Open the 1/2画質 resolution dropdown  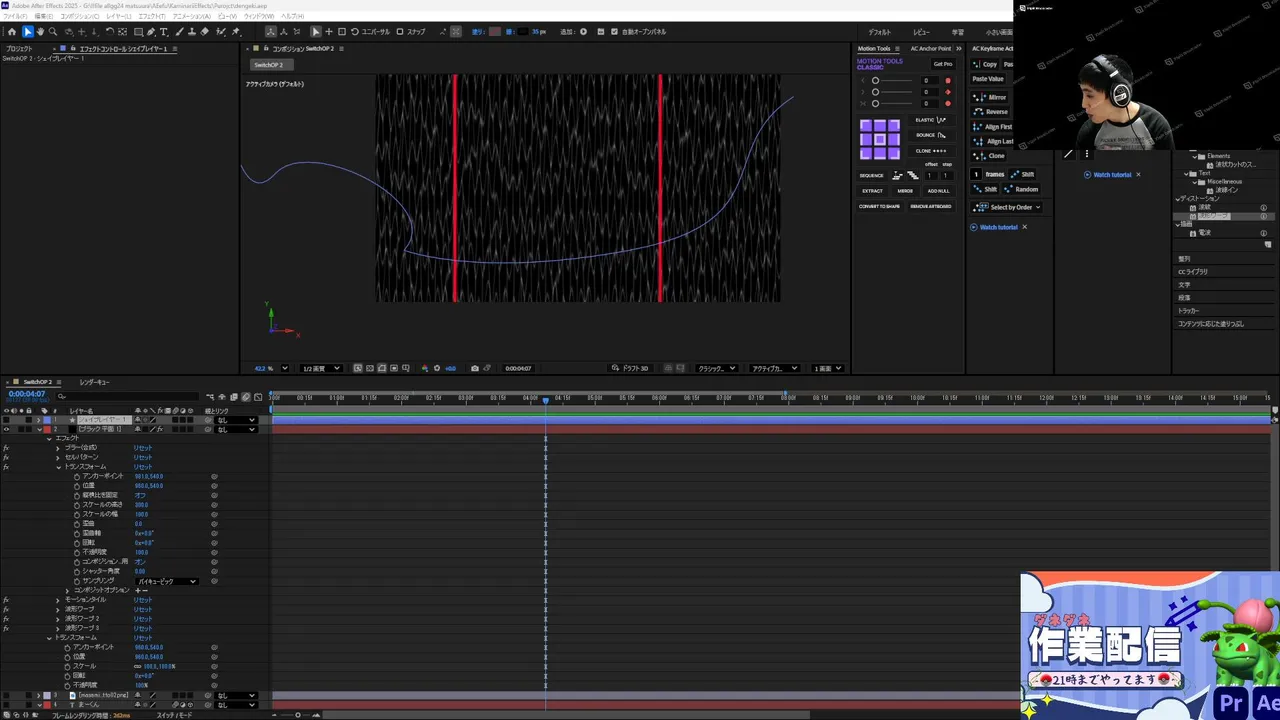click(321, 368)
